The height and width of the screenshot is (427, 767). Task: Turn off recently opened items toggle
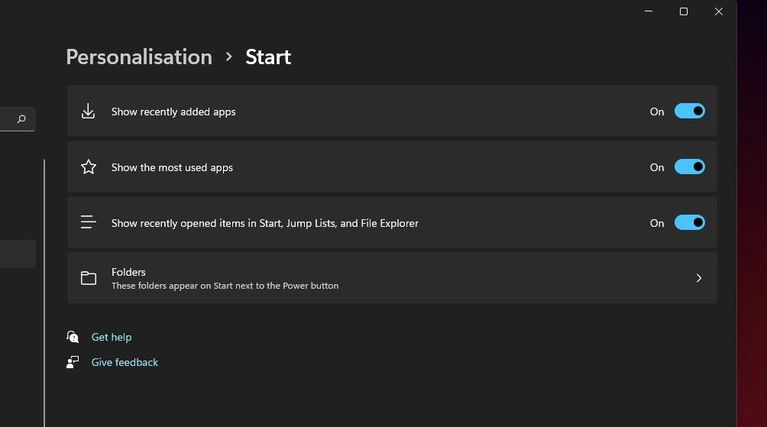(x=689, y=222)
